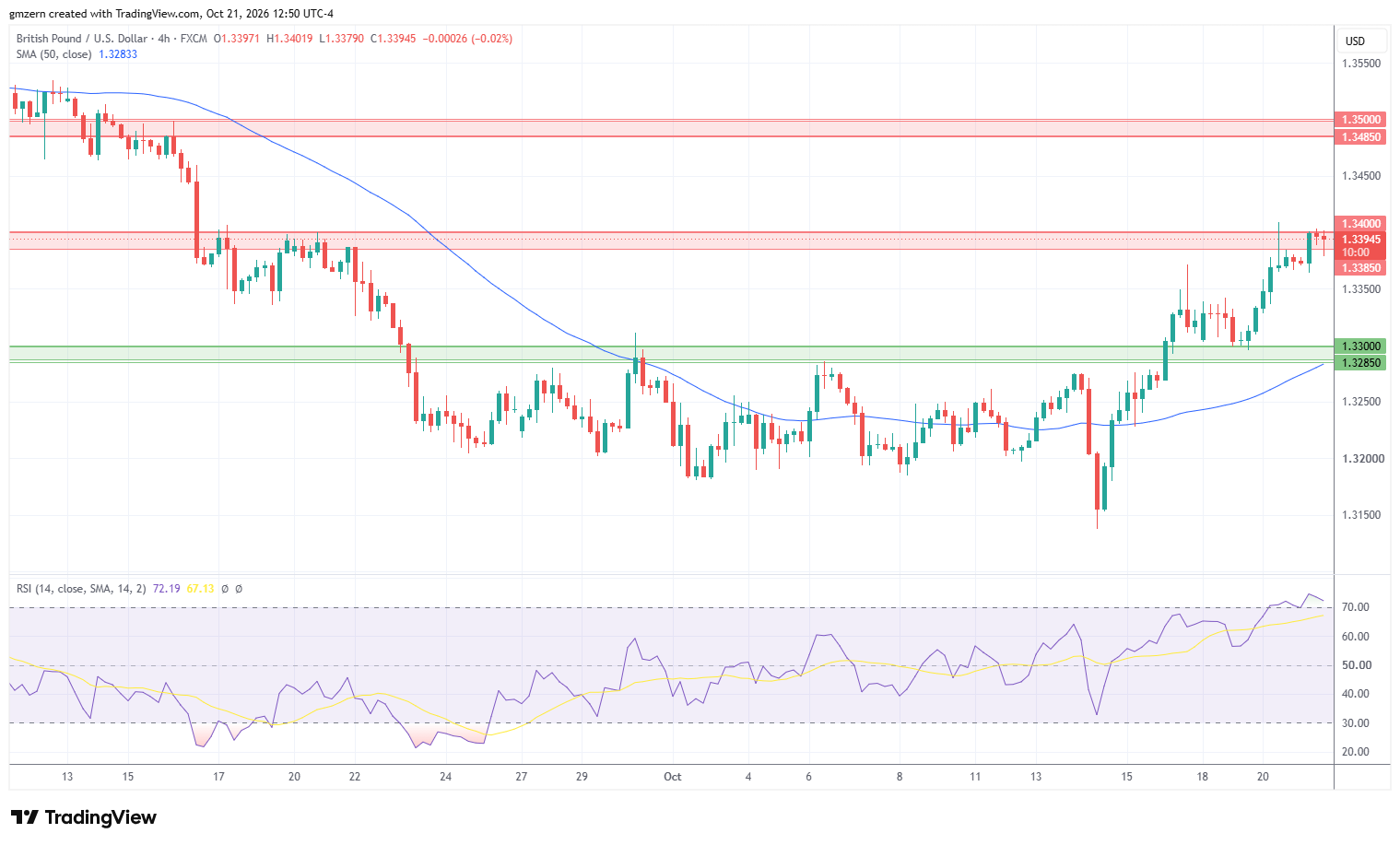Click the open price O1.33971 in header

click(x=237, y=39)
